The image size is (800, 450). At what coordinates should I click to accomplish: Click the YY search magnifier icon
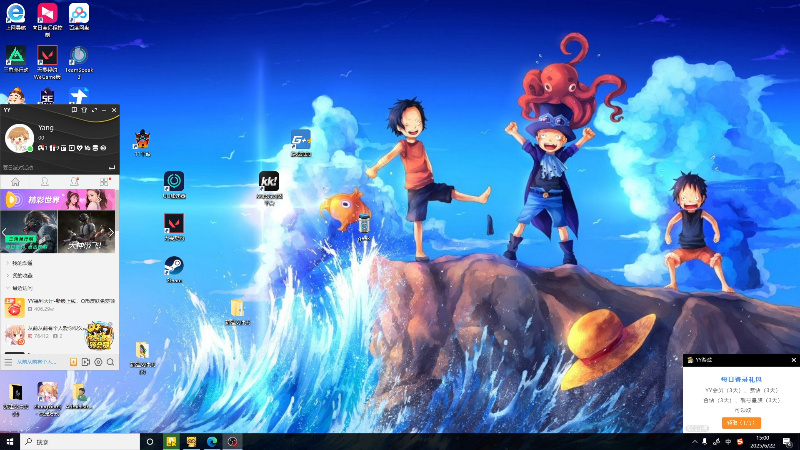click(110, 362)
